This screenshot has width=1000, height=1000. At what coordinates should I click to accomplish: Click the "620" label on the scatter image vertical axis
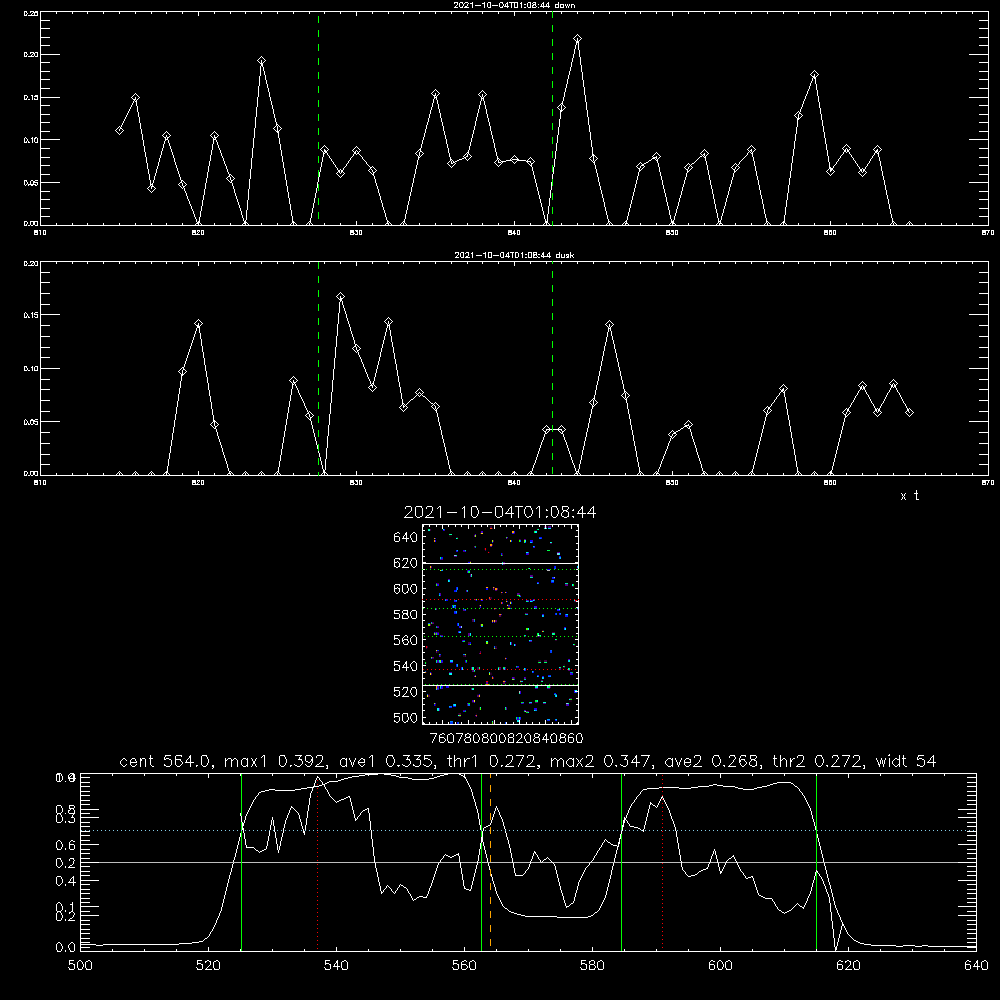pos(406,563)
